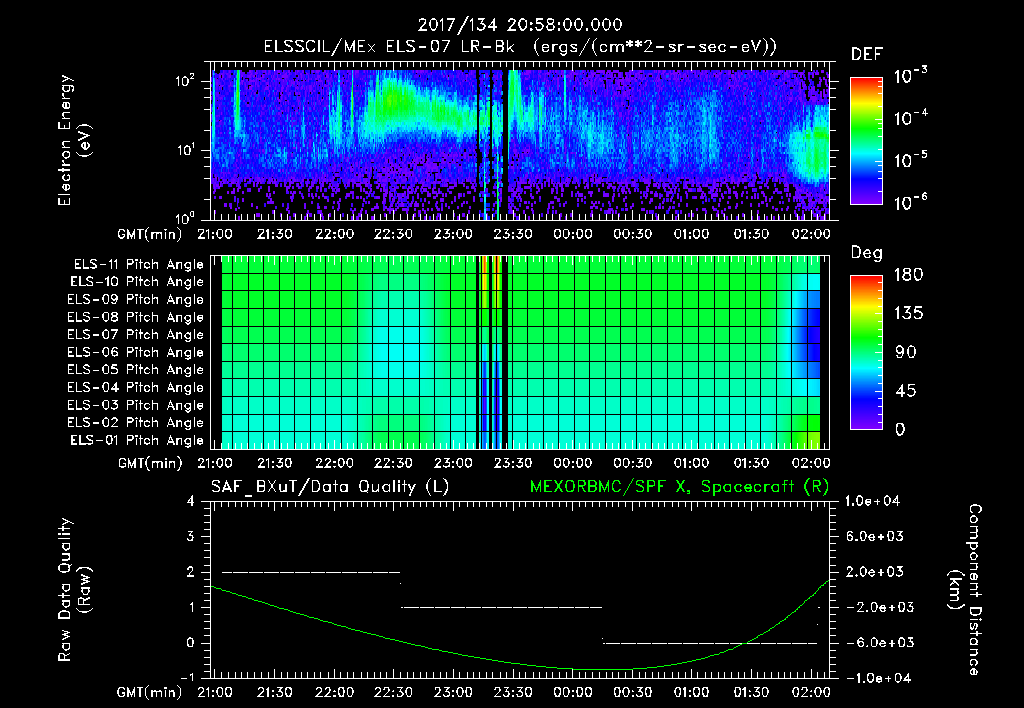
Task: Click the 10^0 energy axis tick label
Action: pos(186,217)
